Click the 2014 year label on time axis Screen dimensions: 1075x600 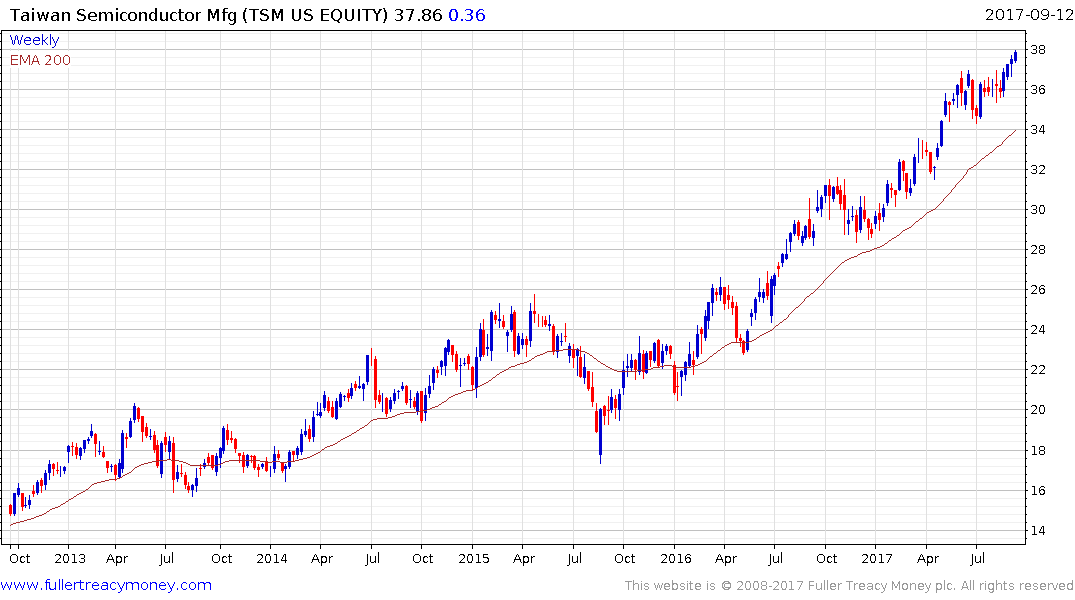point(271,559)
